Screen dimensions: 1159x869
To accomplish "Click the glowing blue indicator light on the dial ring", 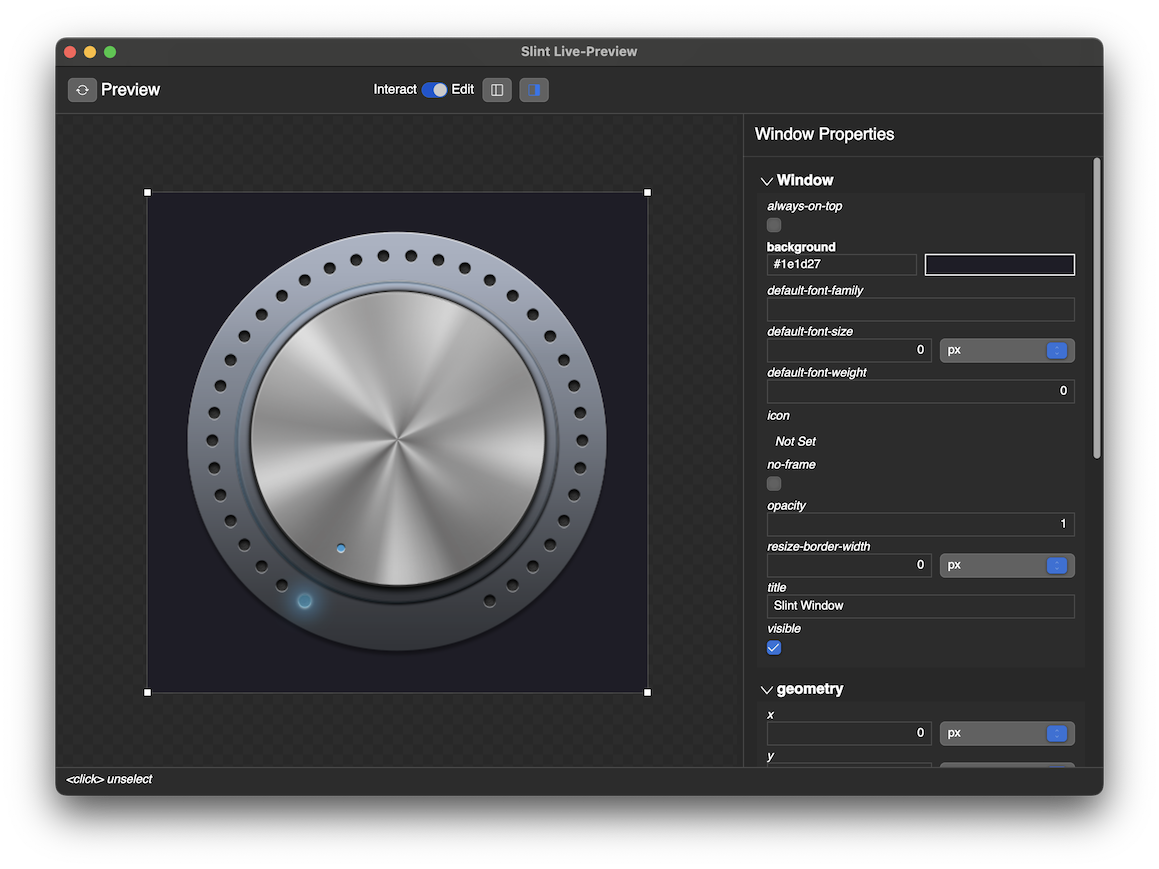I will pos(305,601).
